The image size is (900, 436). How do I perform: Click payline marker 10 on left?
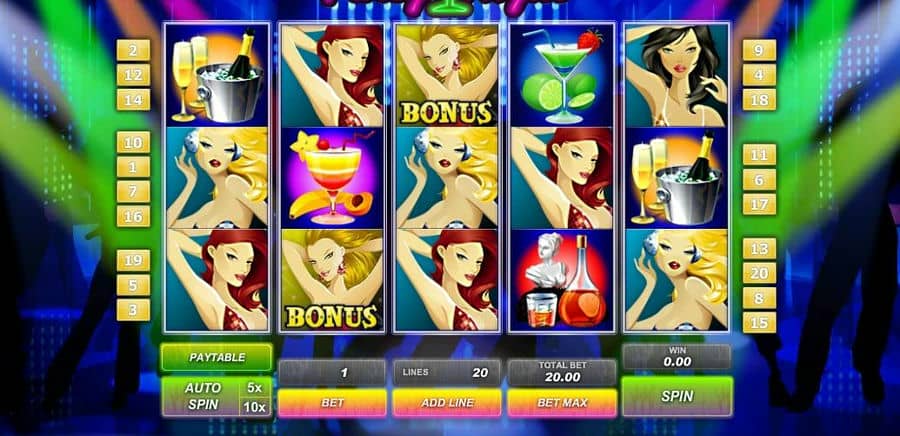[x=133, y=142]
